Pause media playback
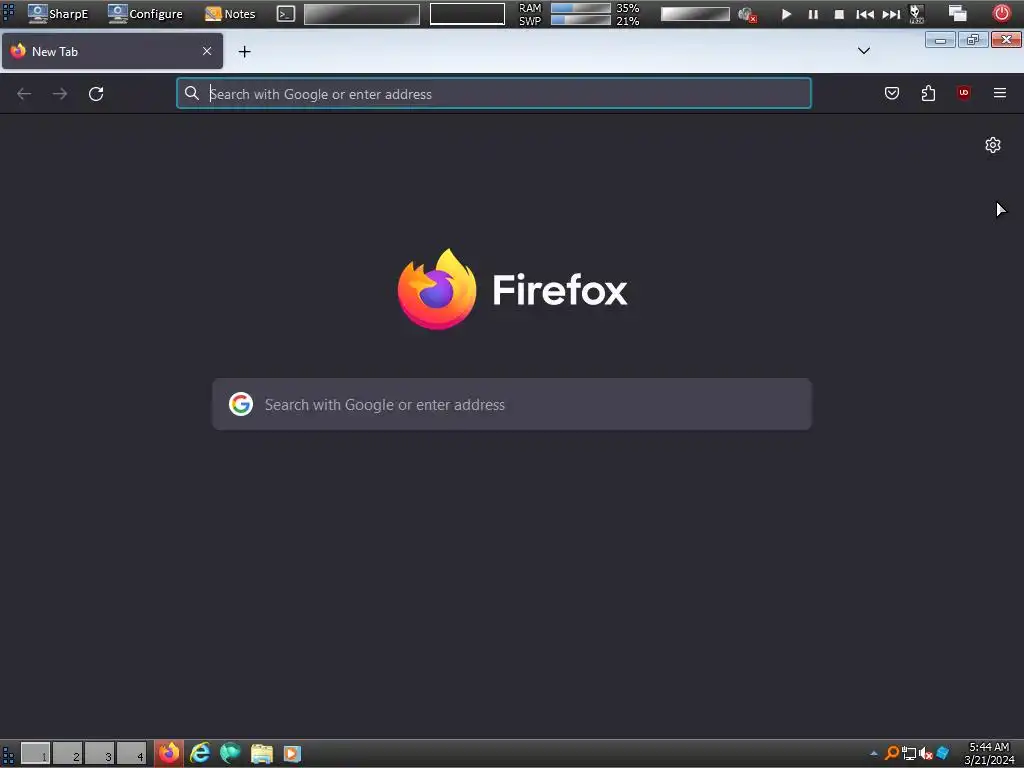1024x768 pixels. click(x=813, y=14)
